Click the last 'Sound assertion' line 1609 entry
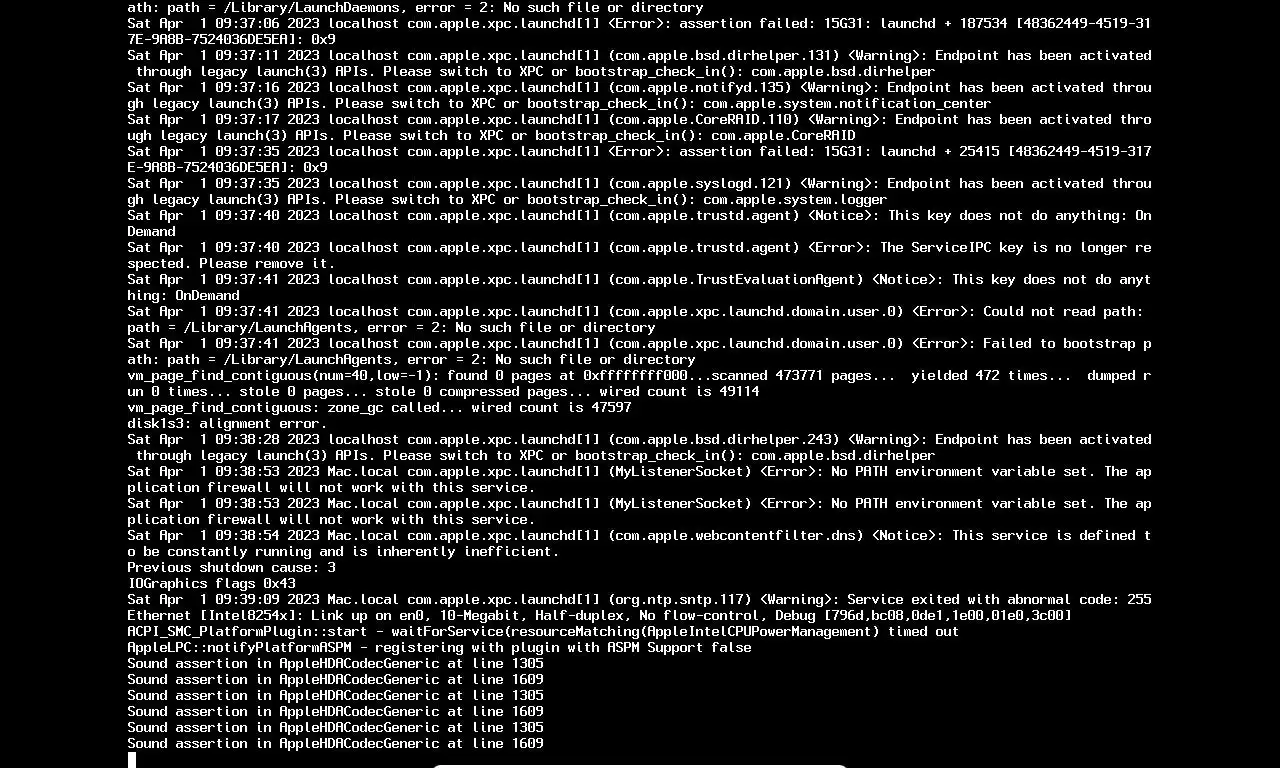 335,744
